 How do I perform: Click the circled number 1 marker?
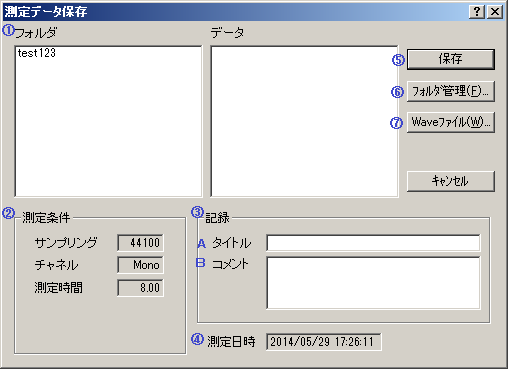(x=8, y=30)
